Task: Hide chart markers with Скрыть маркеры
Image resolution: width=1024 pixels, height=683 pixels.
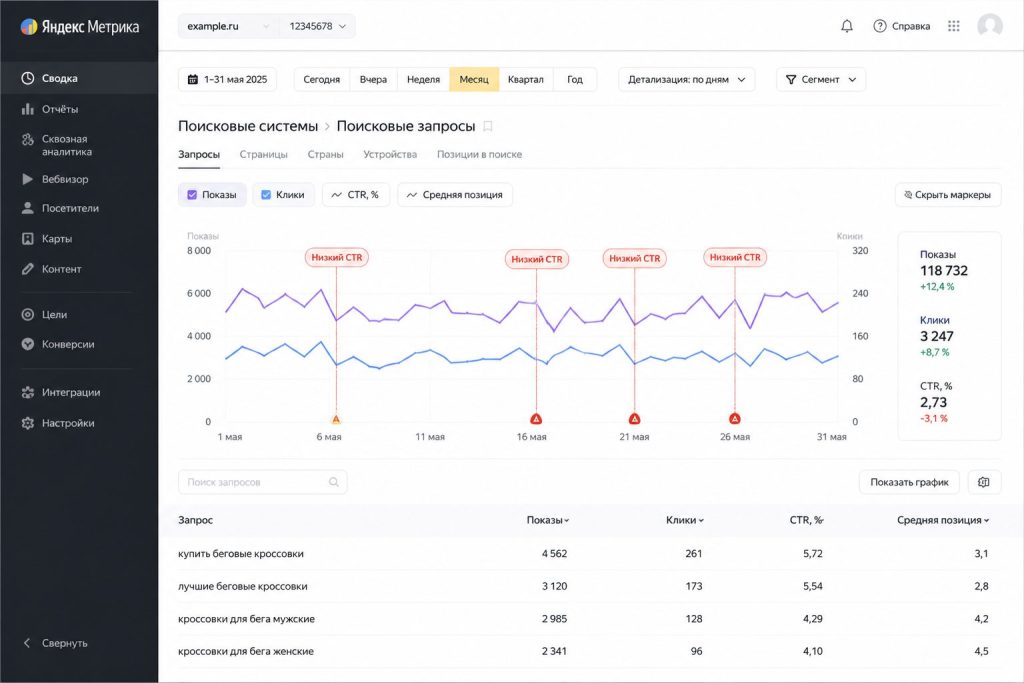Action: [x=948, y=195]
